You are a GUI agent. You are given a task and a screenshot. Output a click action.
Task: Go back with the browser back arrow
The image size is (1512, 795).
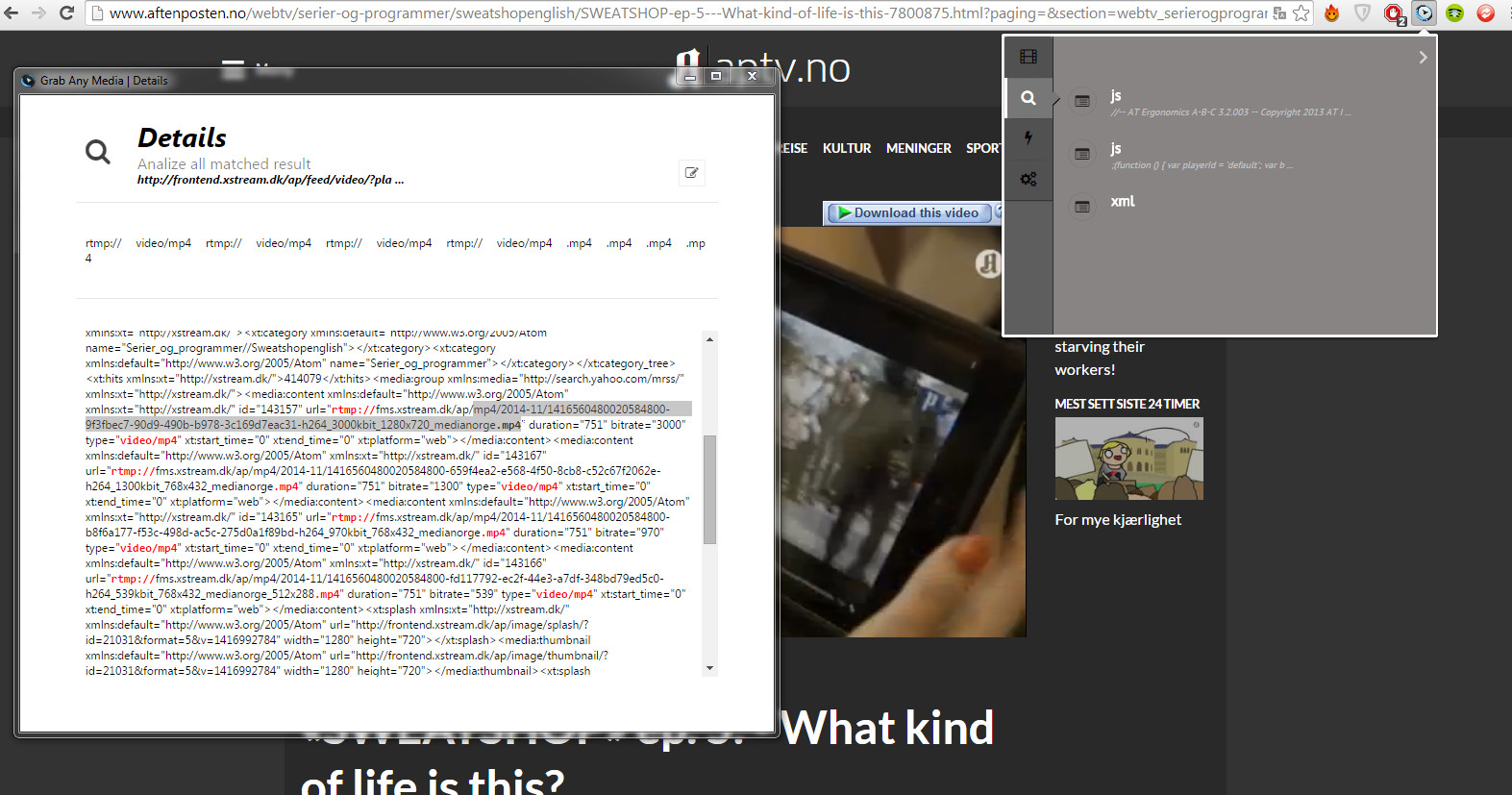click(12, 13)
